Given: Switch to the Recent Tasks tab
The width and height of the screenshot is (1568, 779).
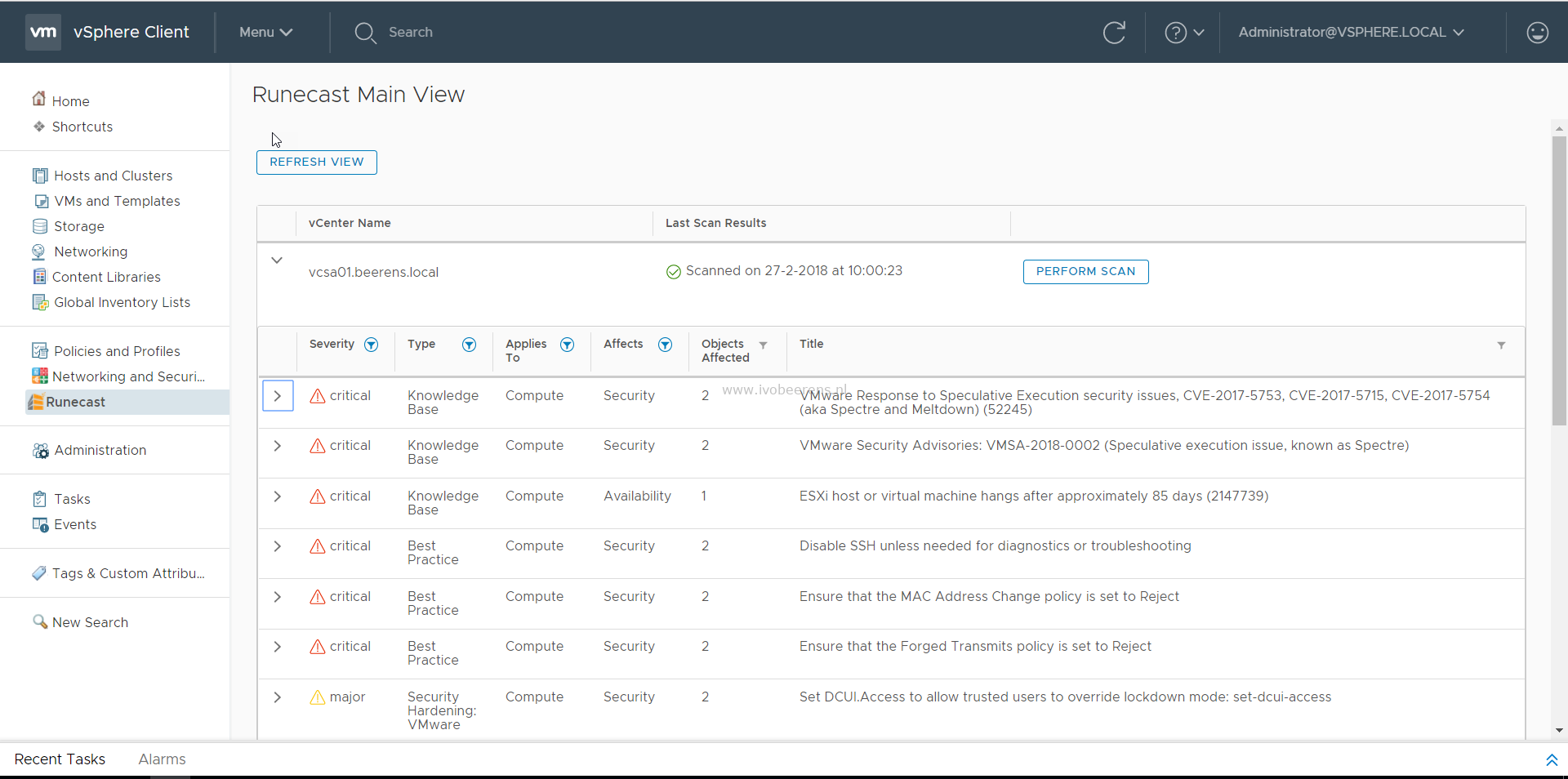Looking at the screenshot, I should pos(60,759).
